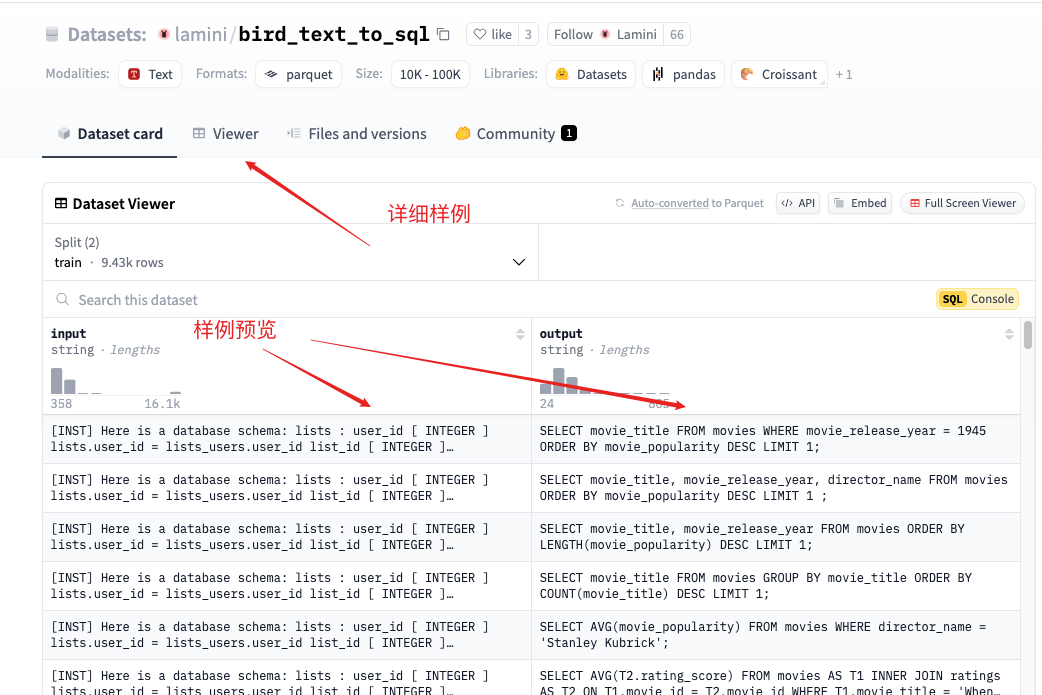Follow the Lamini organization

605,34
